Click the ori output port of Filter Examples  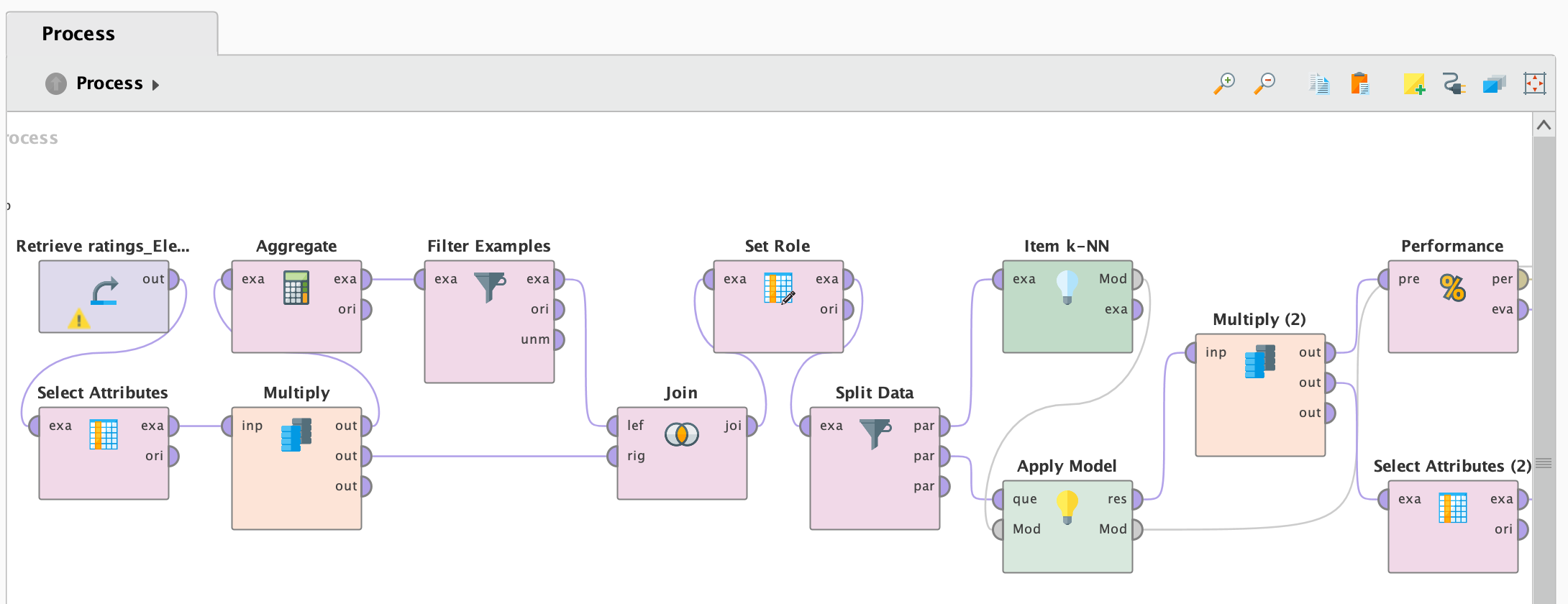pos(559,309)
